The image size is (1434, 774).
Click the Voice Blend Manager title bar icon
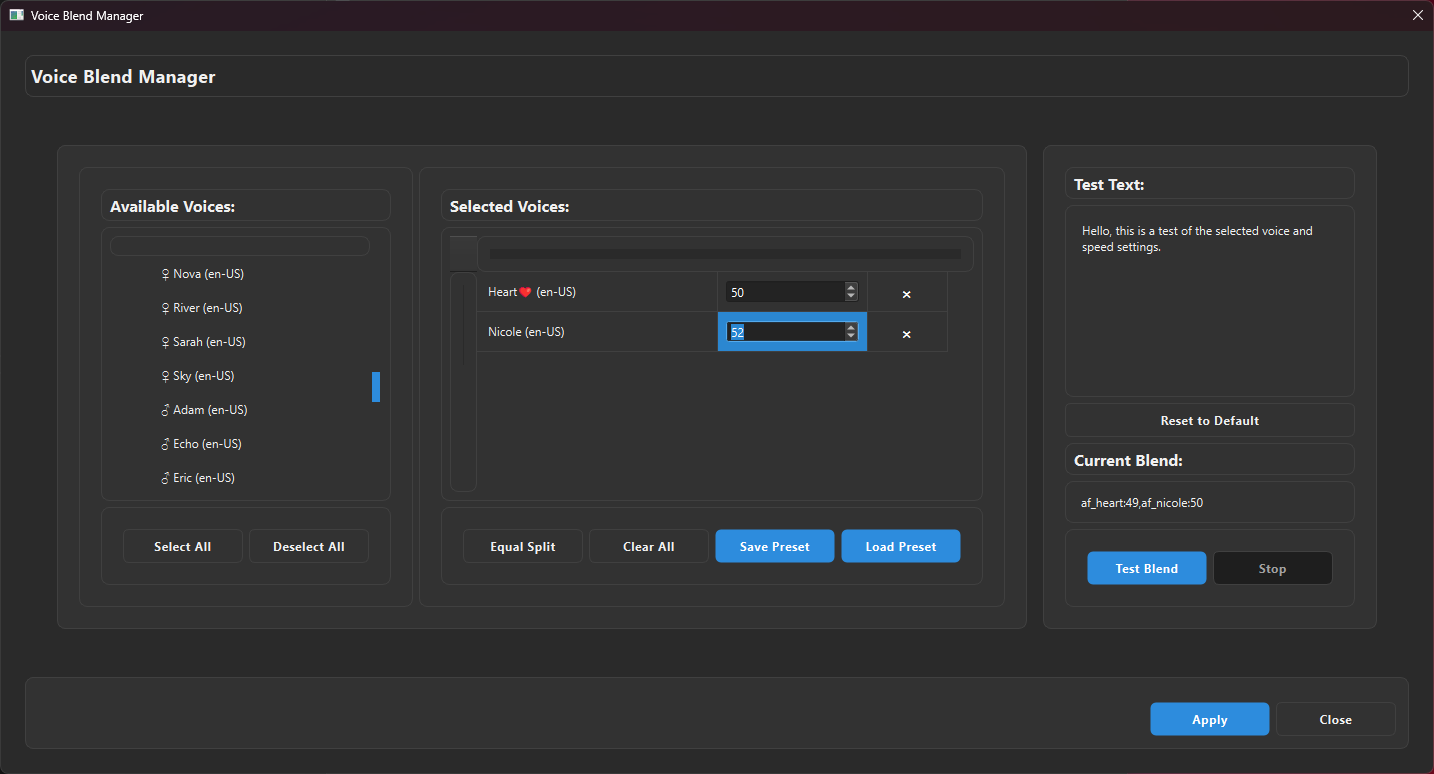coord(14,15)
